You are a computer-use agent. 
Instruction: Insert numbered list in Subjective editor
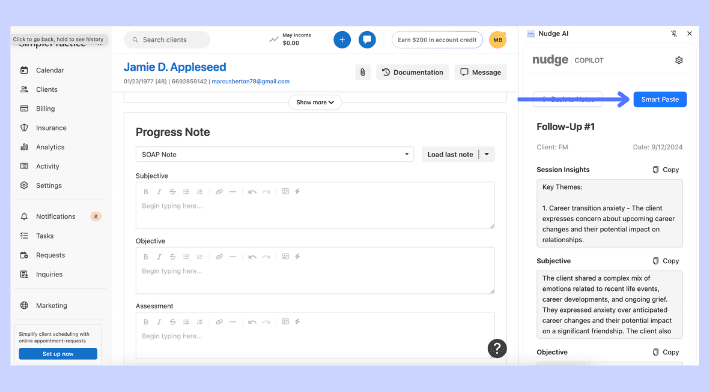pos(199,191)
